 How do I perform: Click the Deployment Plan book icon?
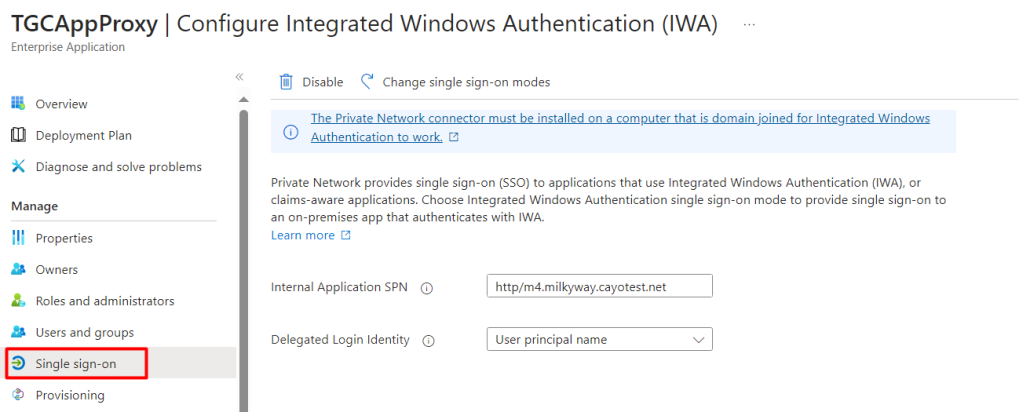[18, 135]
